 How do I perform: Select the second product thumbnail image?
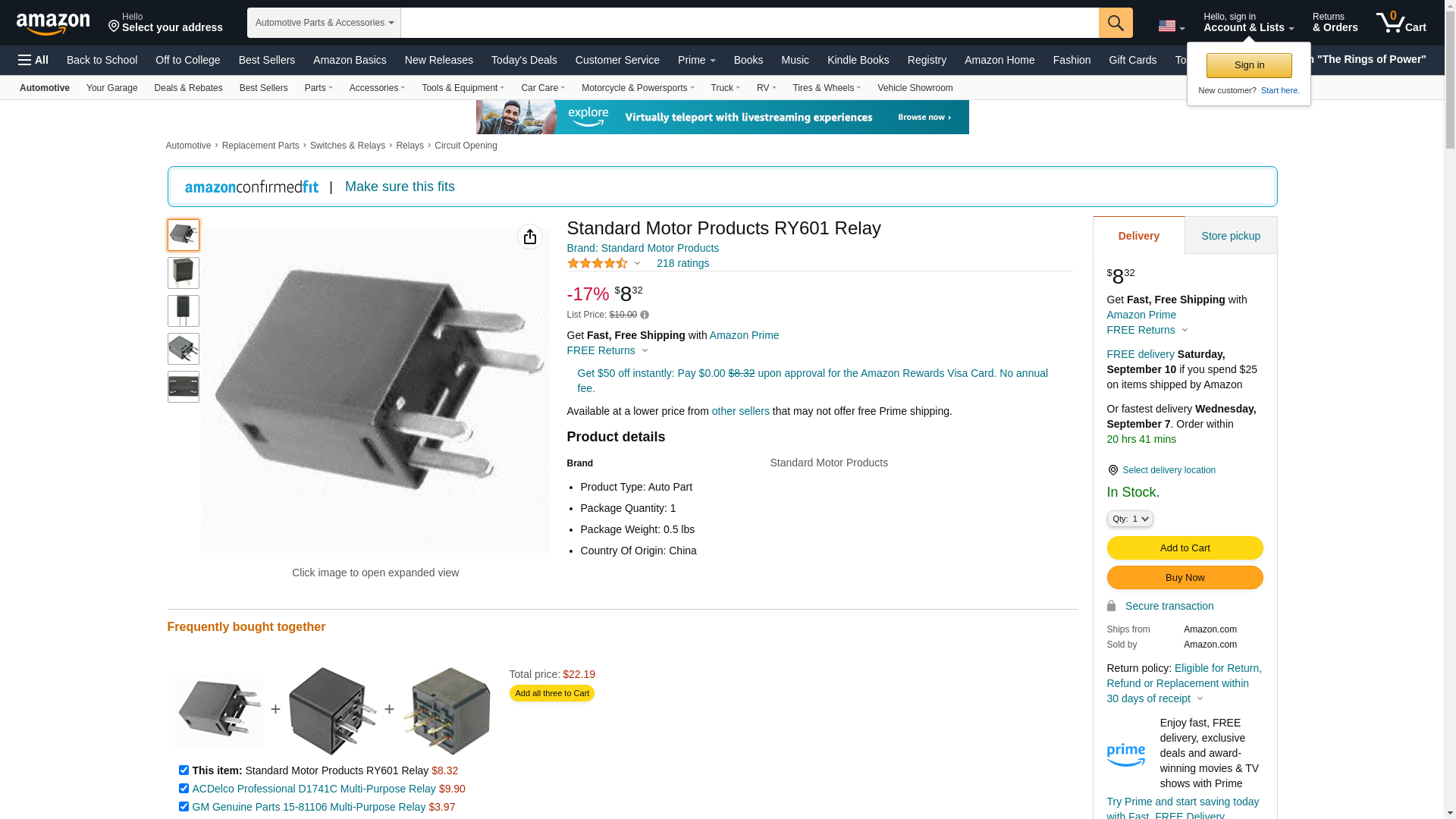(x=184, y=273)
